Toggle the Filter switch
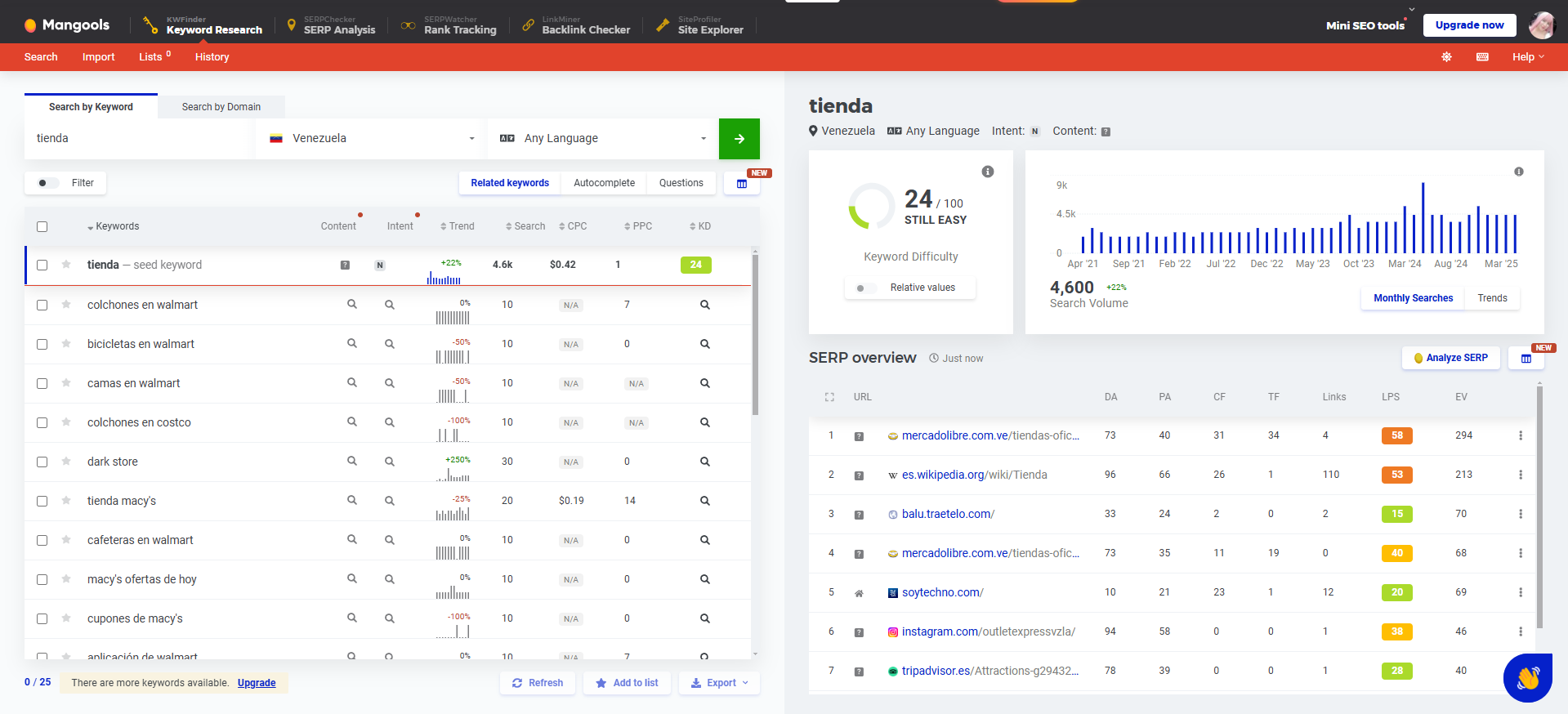Viewport: 1568px width, 714px height. click(48, 183)
